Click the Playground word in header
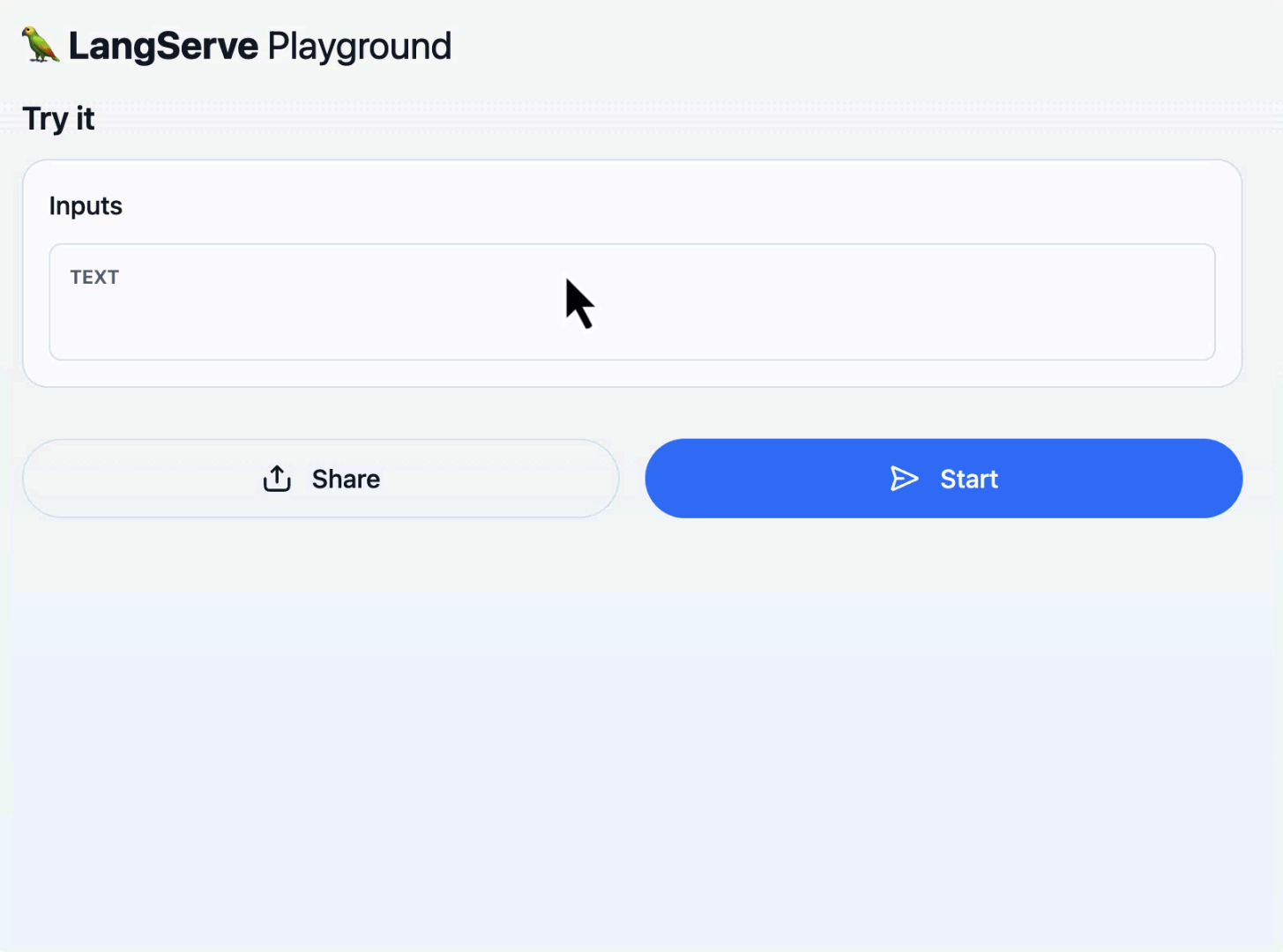The width and height of the screenshot is (1283, 952). click(x=359, y=46)
